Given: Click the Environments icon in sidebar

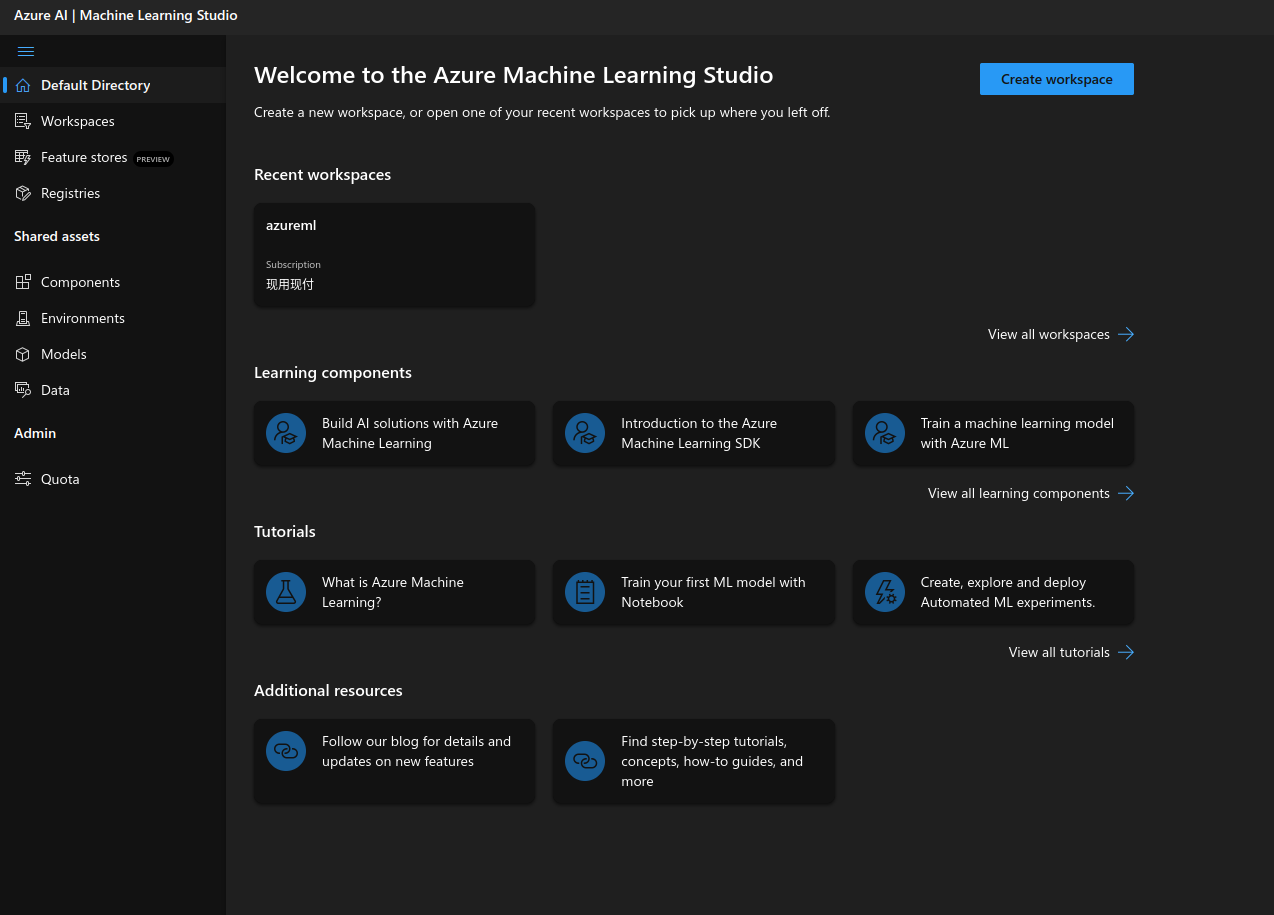Looking at the screenshot, I should pyautogui.click(x=23, y=318).
